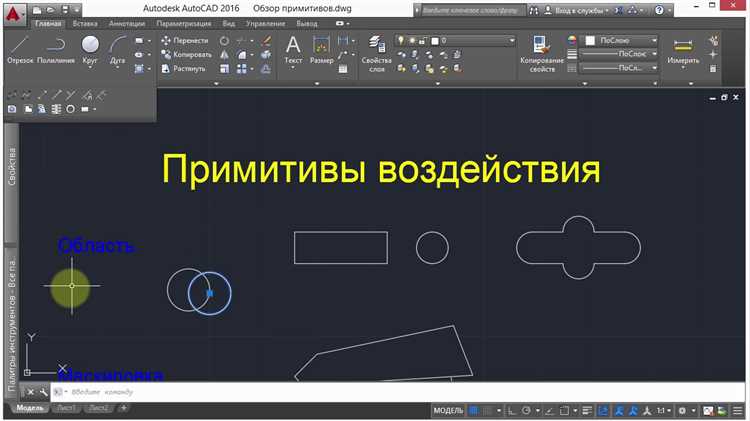
Task: Select the Дуга (Arc) tool
Action: tap(117, 50)
